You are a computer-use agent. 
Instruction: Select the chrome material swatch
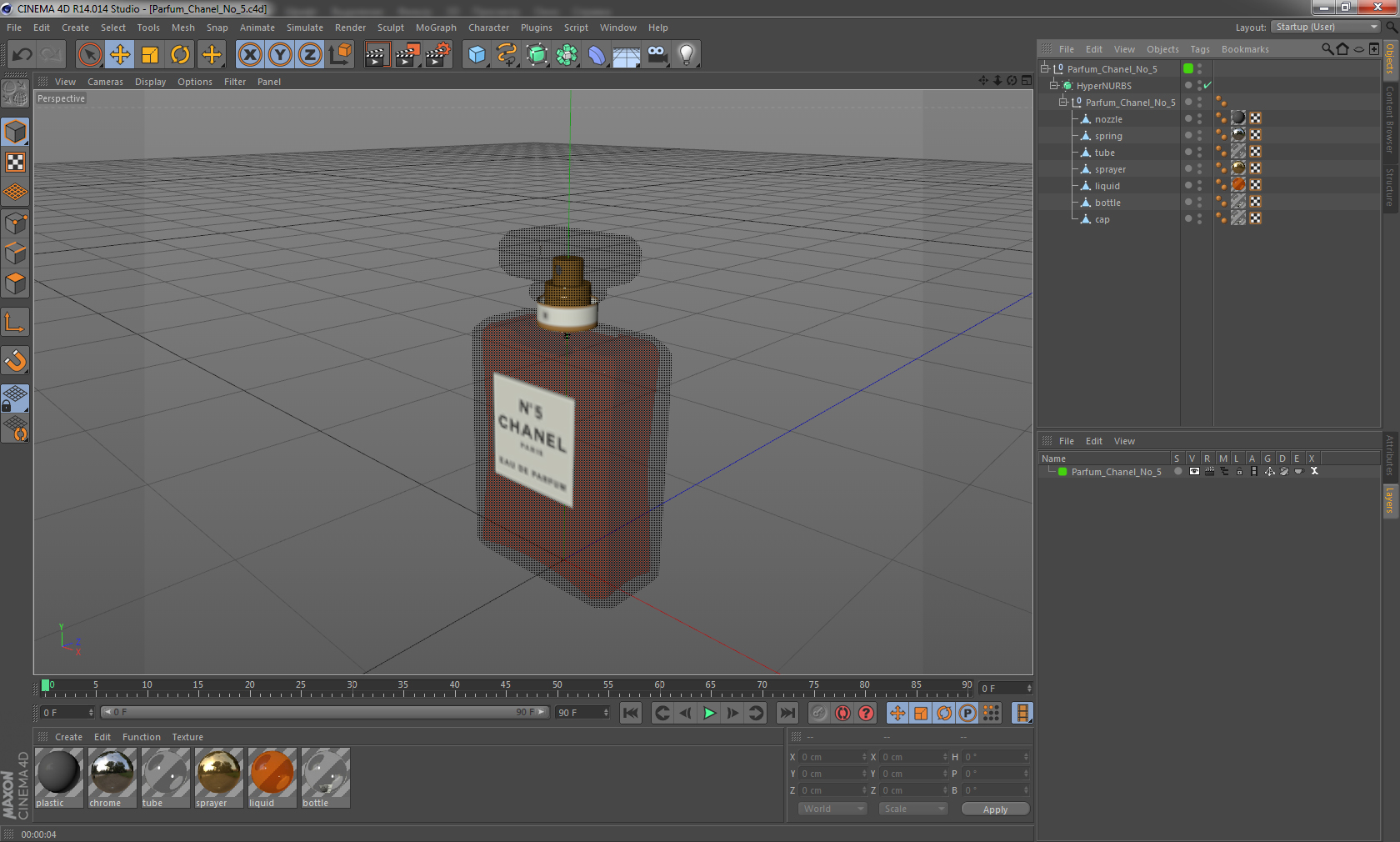point(112,777)
